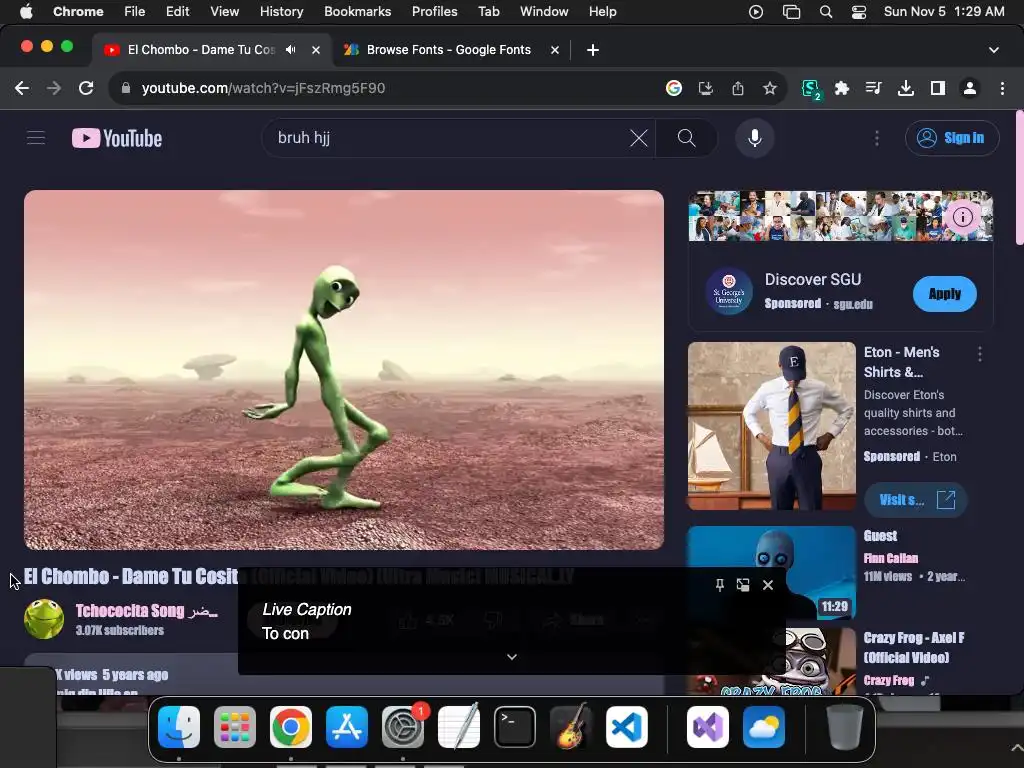
Task: Share this page from address bar
Action: 738,88
